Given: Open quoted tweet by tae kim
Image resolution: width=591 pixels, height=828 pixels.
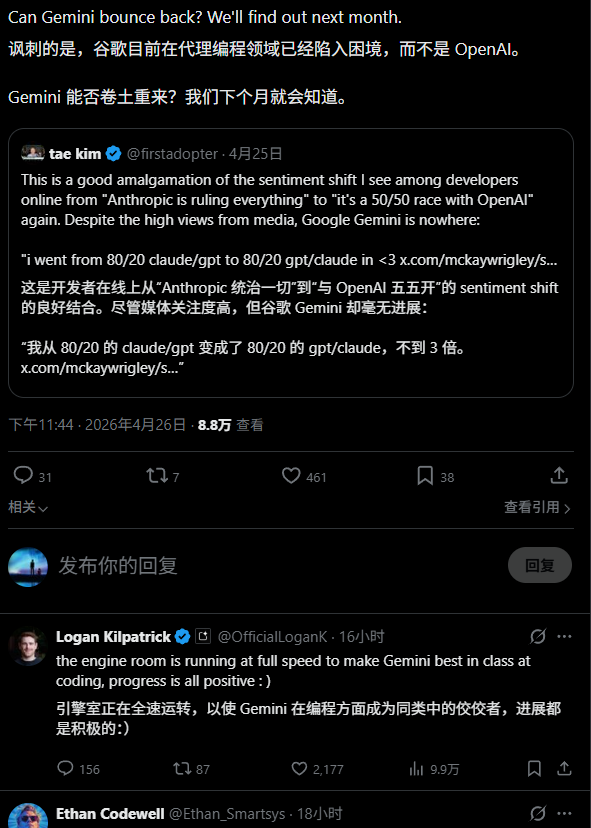Looking at the screenshot, I should [x=291, y=263].
